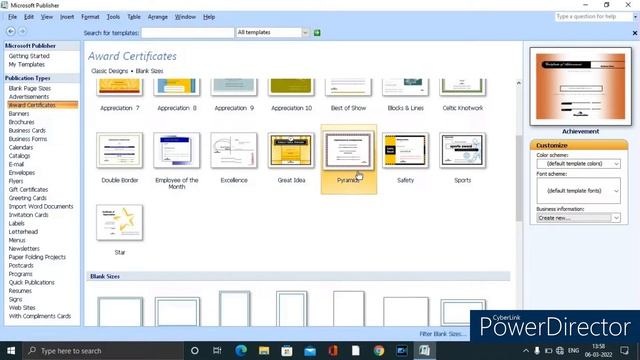Open the Format menu
This screenshot has width=640, height=360.
click(90, 17)
